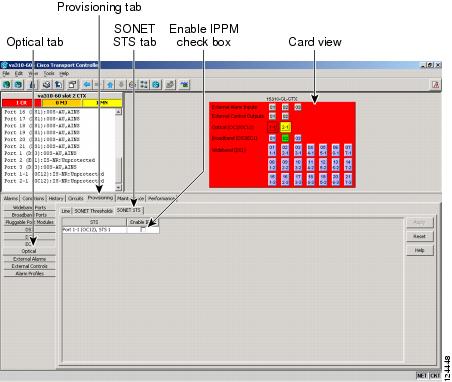Select green broadband port on card view
This screenshot has width=452, height=382.
(285, 138)
